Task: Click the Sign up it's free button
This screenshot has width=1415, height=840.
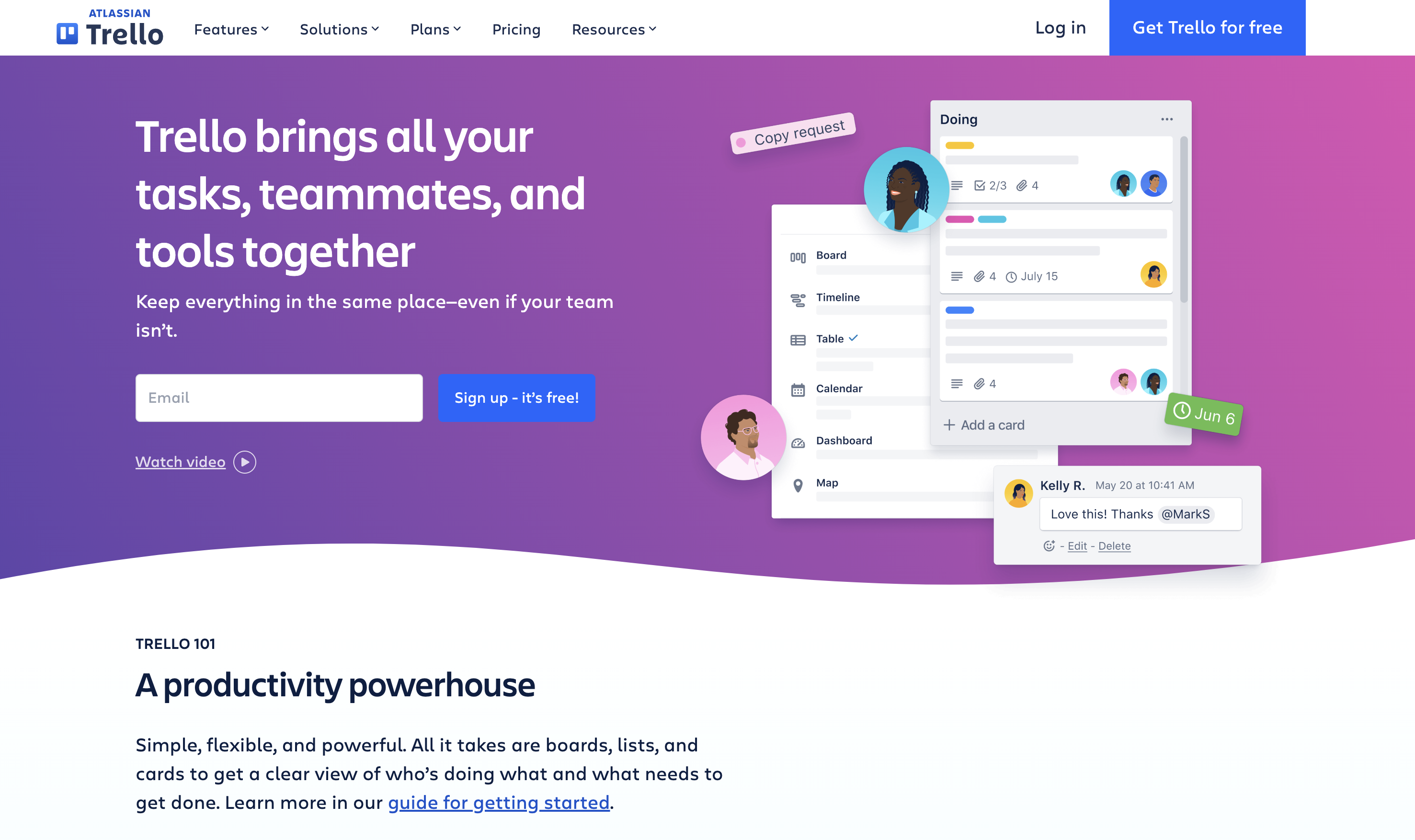Action: pos(516,397)
